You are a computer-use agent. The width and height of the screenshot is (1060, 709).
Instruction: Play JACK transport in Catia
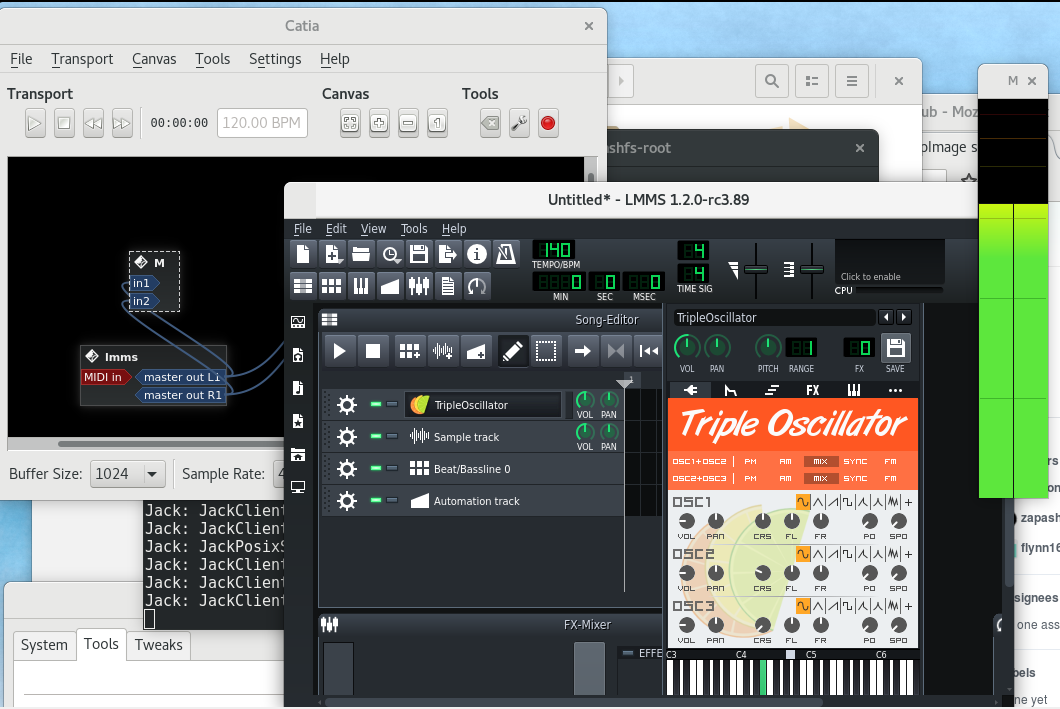click(x=34, y=123)
